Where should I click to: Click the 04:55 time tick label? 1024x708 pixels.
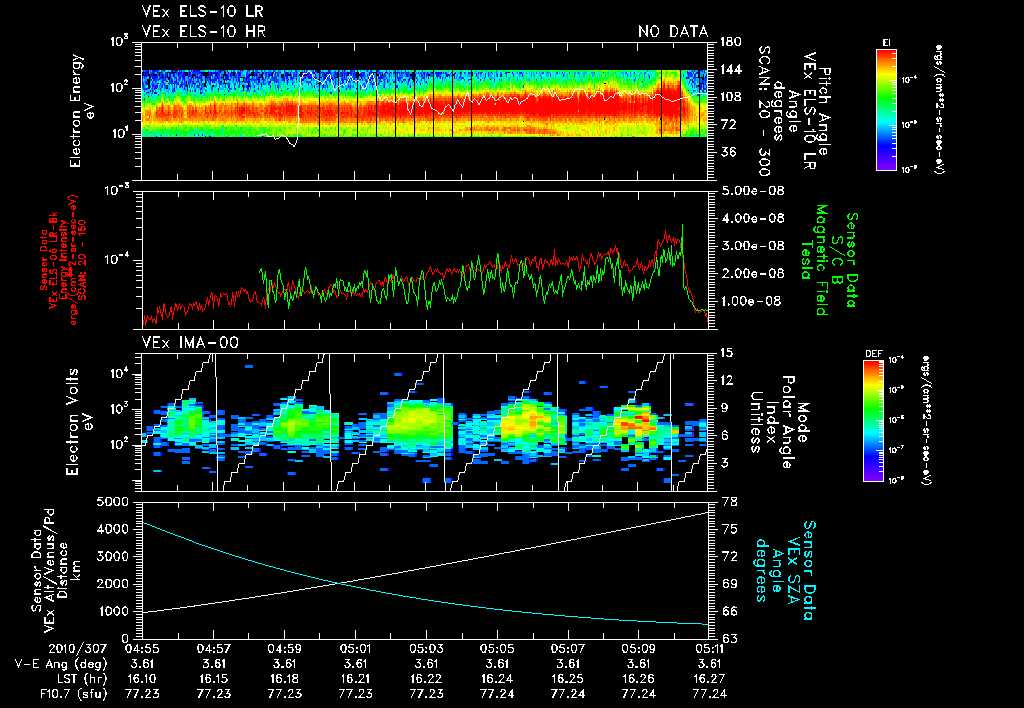point(142,649)
